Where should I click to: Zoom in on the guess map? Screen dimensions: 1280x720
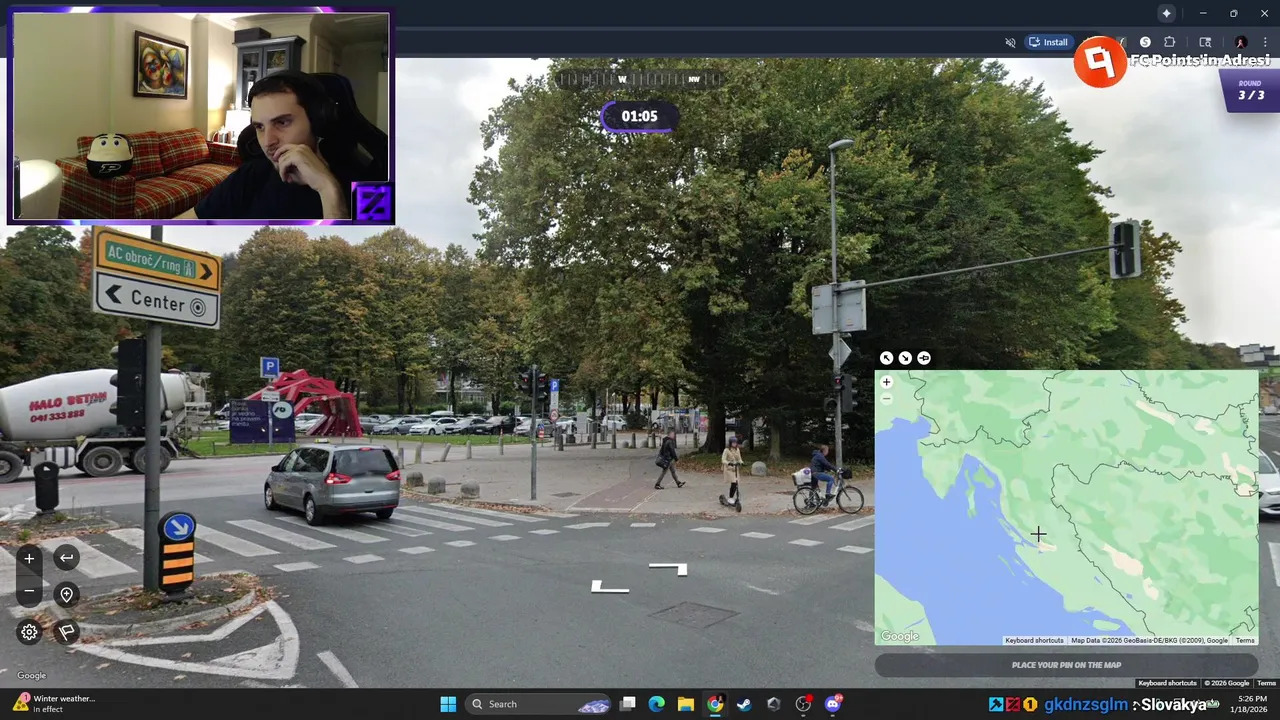(x=886, y=382)
